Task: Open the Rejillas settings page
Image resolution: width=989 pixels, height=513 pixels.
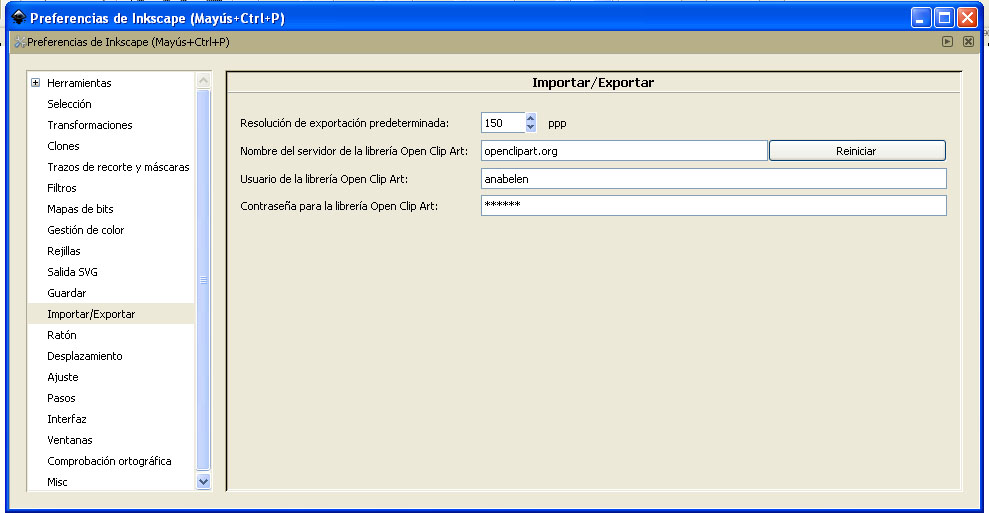Action: click(64, 251)
